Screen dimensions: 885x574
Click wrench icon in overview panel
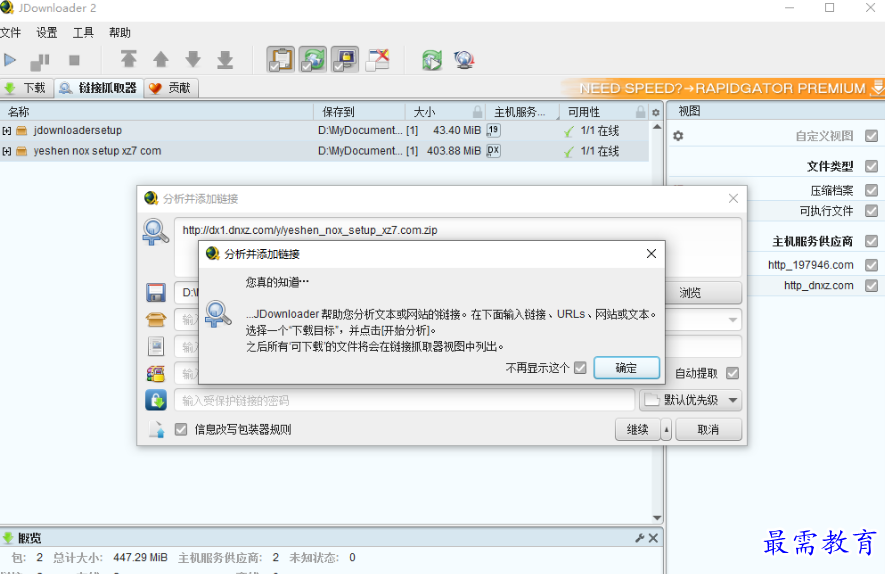pos(639,538)
